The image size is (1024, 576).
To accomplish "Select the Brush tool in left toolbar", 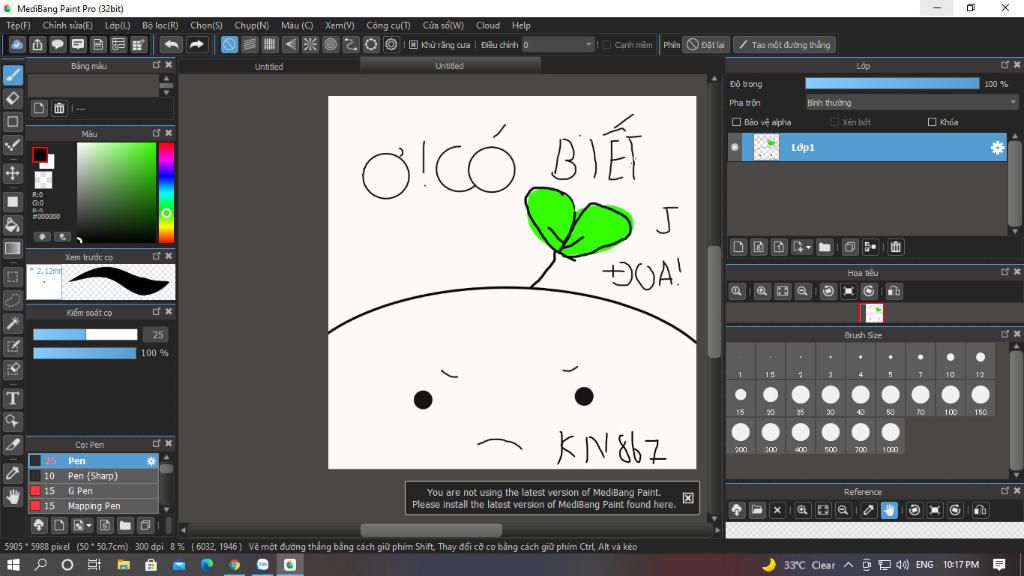I will click(x=13, y=74).
